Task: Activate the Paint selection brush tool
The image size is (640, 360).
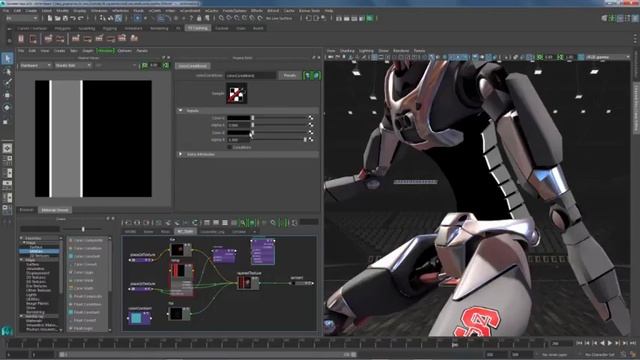Action: [7, 82]
